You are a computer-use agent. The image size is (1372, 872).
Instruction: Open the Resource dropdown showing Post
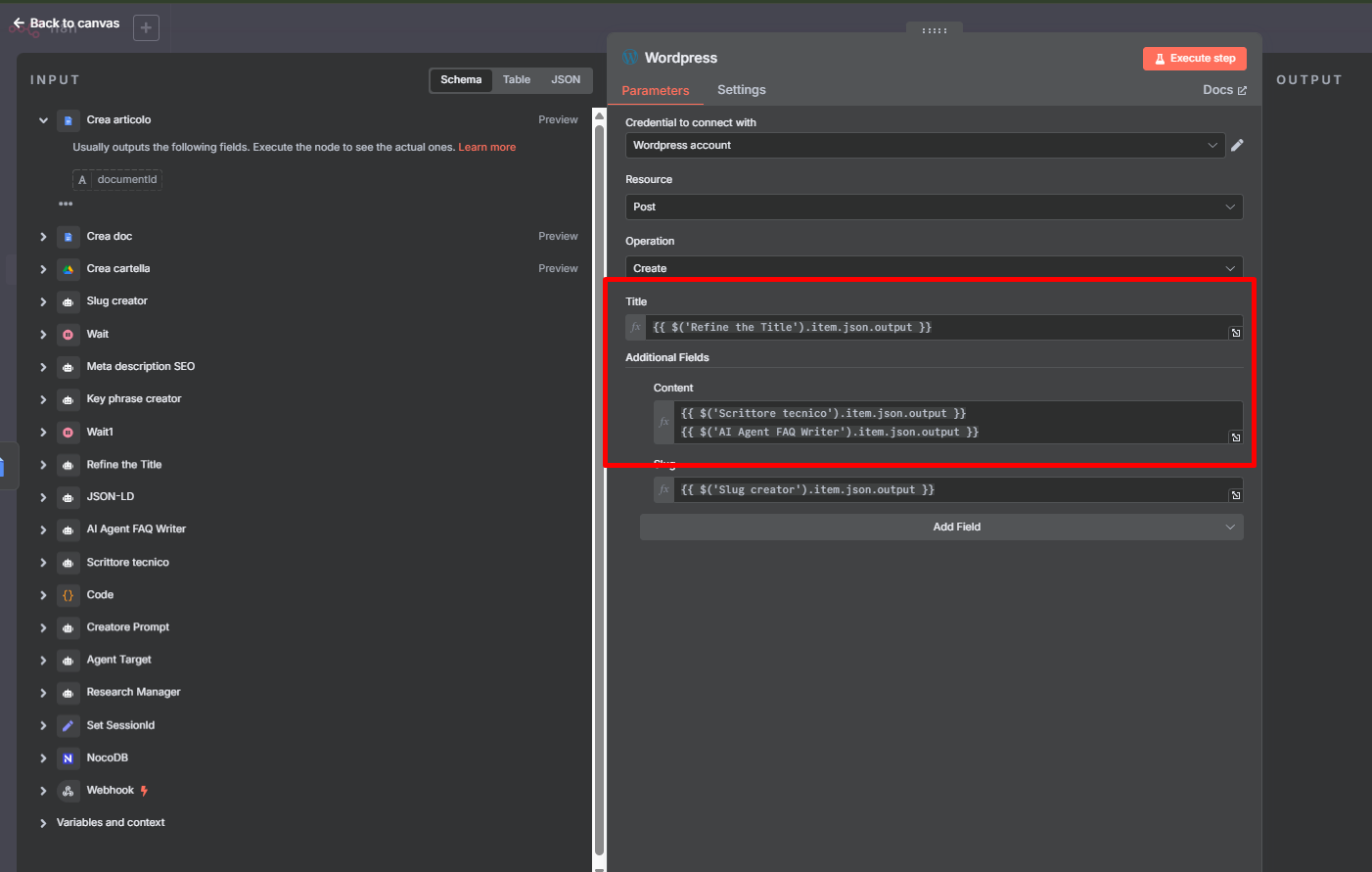coord(934,207)
